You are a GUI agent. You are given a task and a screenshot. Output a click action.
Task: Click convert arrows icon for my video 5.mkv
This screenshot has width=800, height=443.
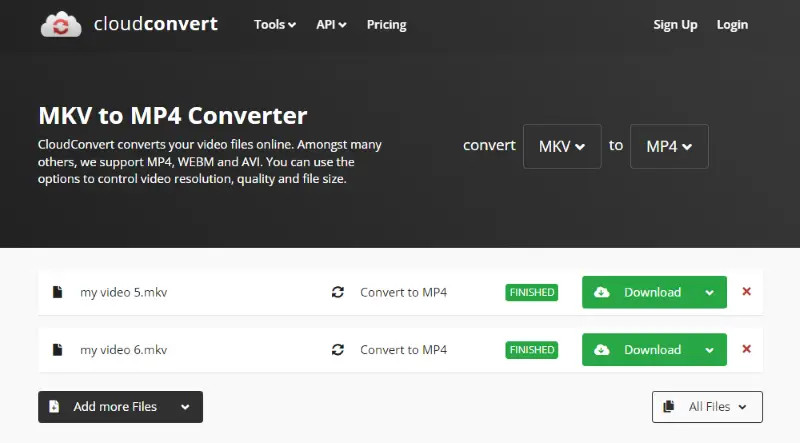tap(338, 292)
